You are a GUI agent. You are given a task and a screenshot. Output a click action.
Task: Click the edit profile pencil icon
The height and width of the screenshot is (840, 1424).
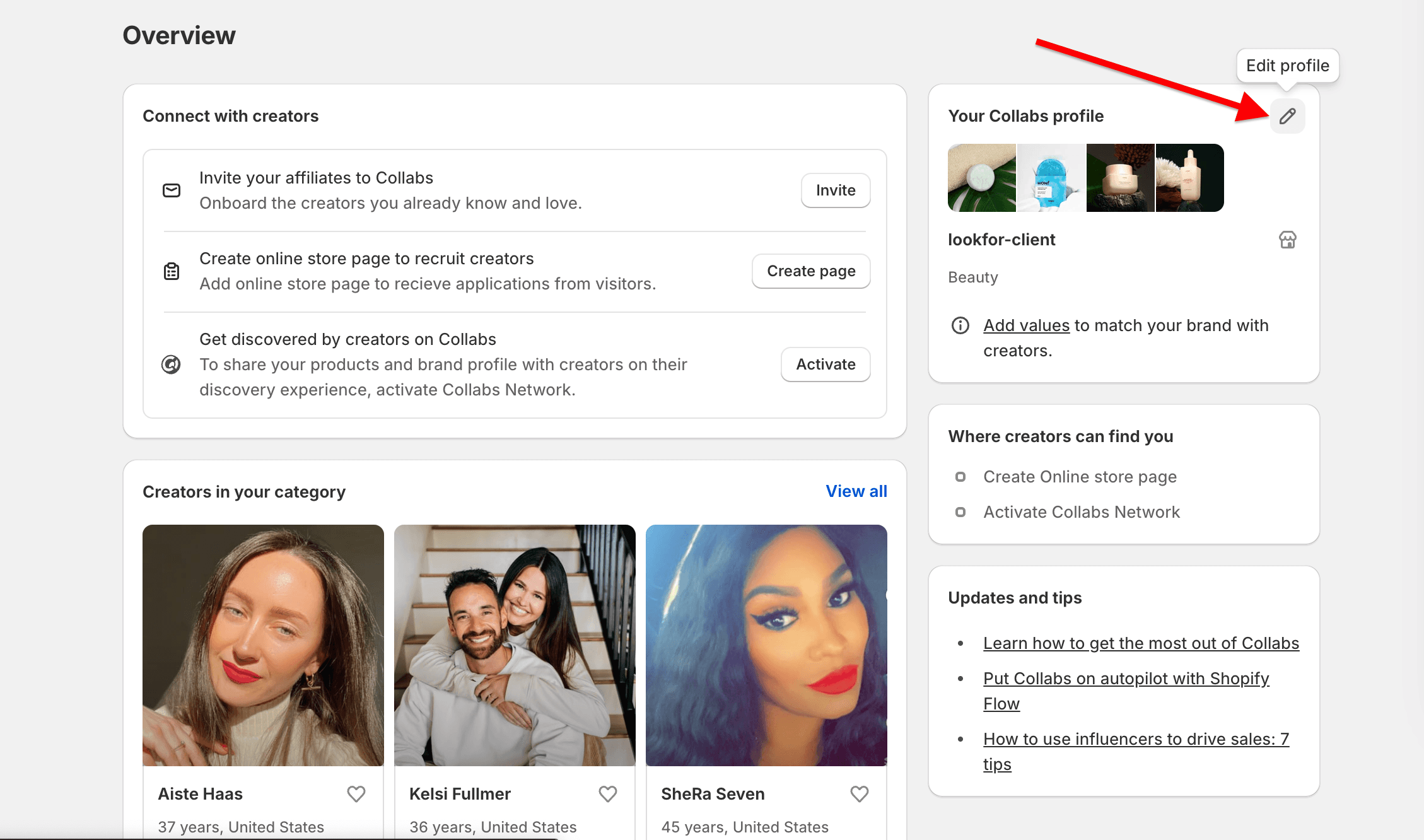point(1288,116)
